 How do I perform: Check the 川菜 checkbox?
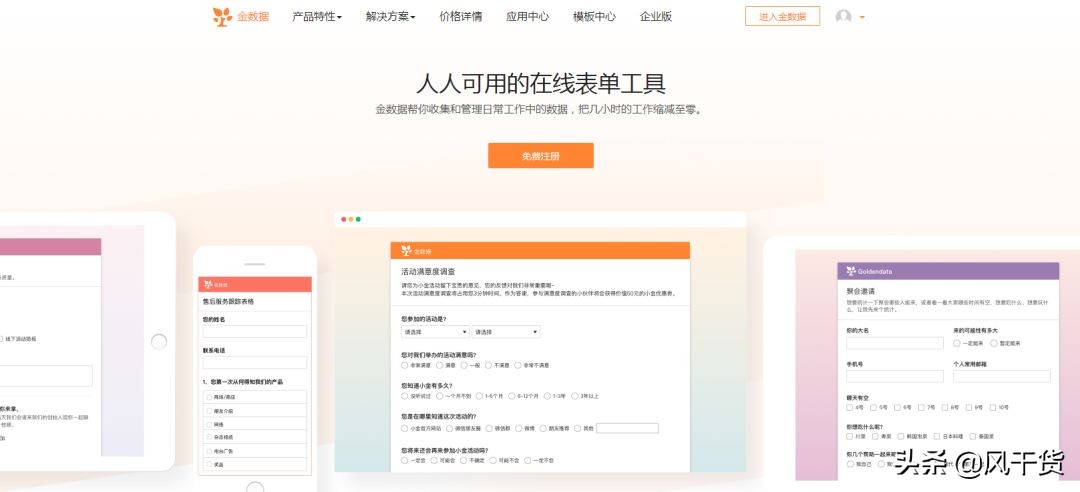click(x=850, y=436)
